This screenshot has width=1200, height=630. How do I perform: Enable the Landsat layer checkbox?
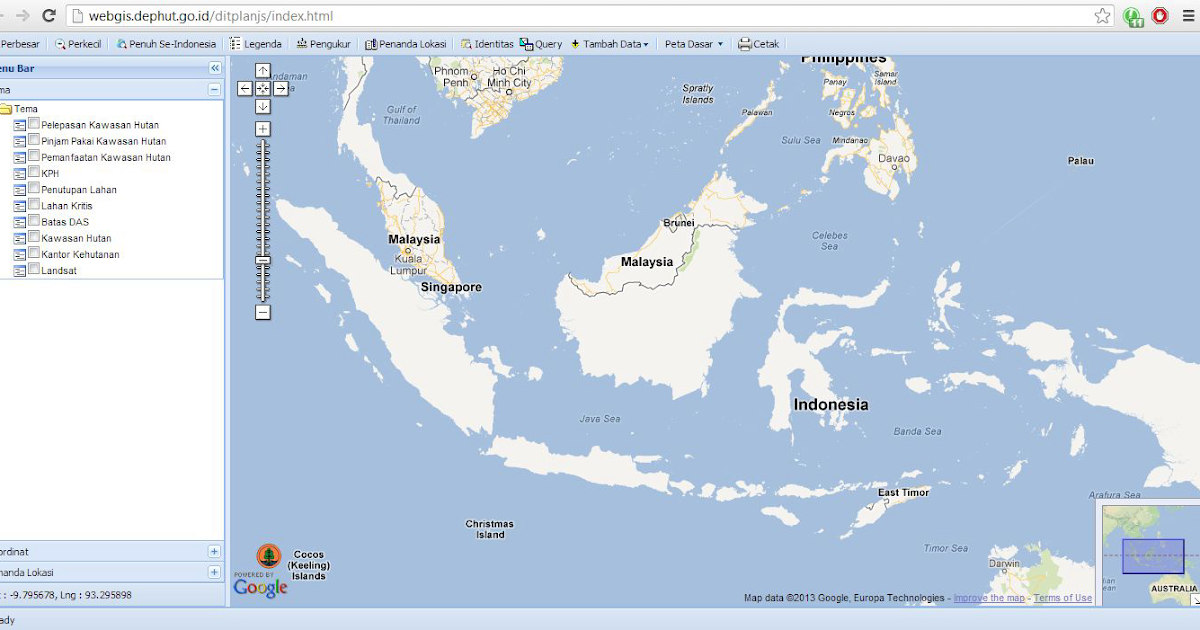pyautogui.click(x=34, y=270)
